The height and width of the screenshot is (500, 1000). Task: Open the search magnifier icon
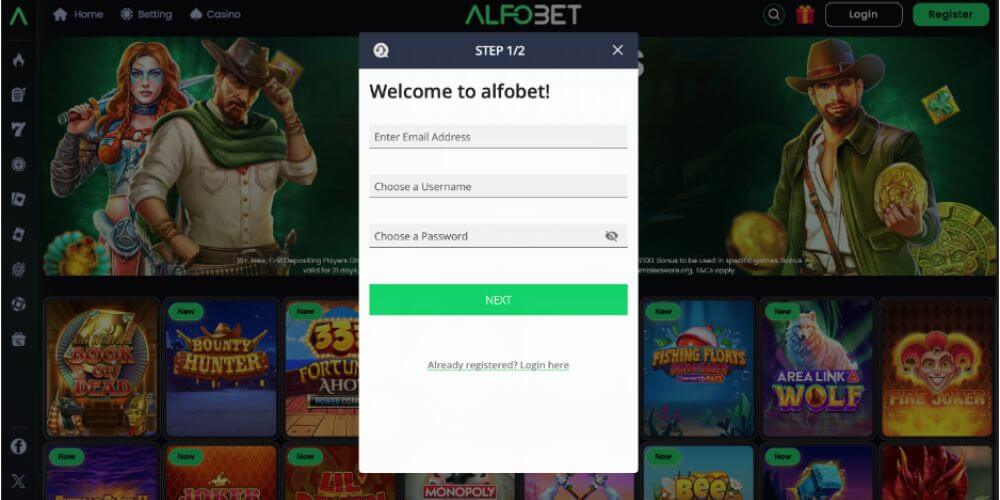coord(774,14)
